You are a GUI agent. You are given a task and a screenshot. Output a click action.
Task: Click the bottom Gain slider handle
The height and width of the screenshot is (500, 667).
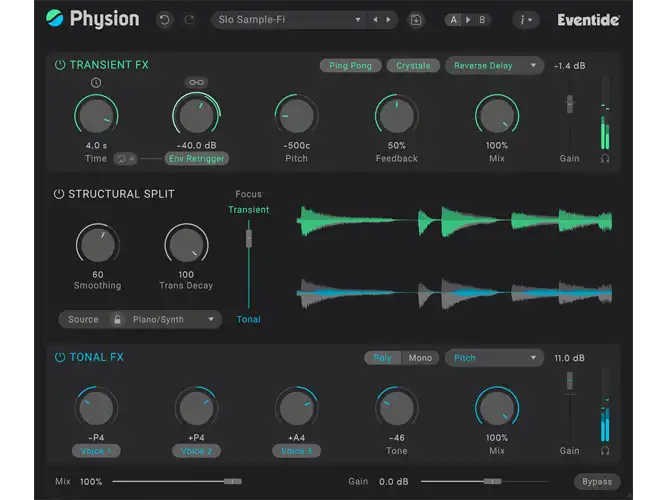coord(492,481)
